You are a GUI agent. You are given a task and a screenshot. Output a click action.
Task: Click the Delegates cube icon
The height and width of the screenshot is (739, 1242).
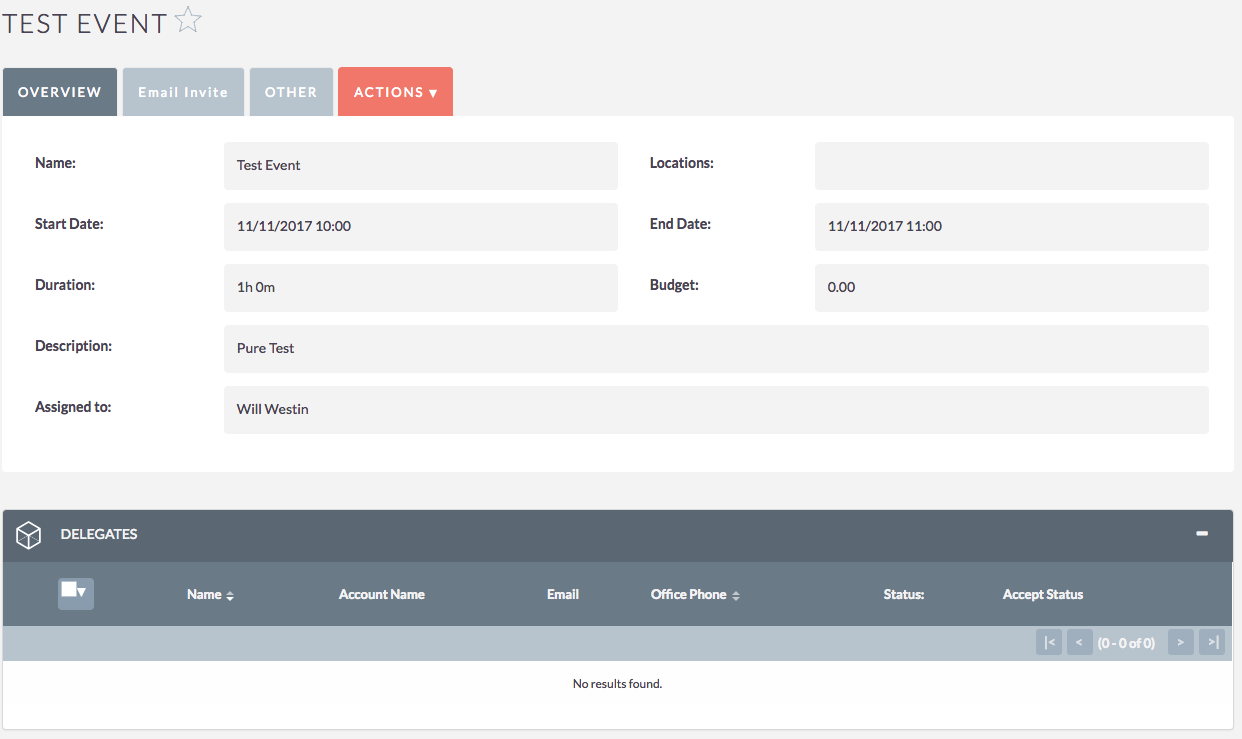click(29, 535)
